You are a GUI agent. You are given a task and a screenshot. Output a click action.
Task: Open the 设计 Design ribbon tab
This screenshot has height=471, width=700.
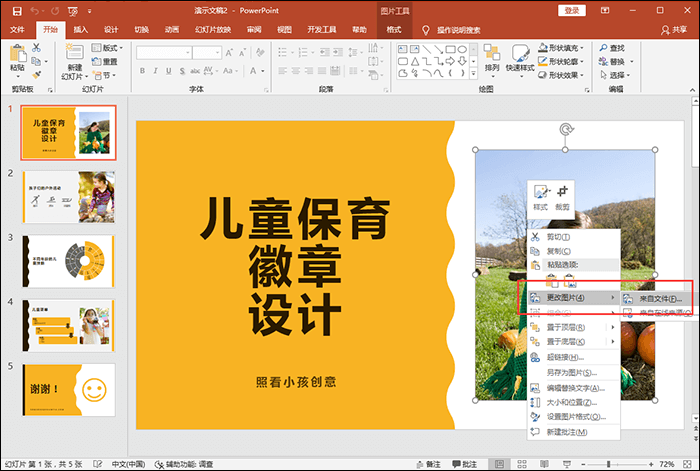click(x=111, y=29)
